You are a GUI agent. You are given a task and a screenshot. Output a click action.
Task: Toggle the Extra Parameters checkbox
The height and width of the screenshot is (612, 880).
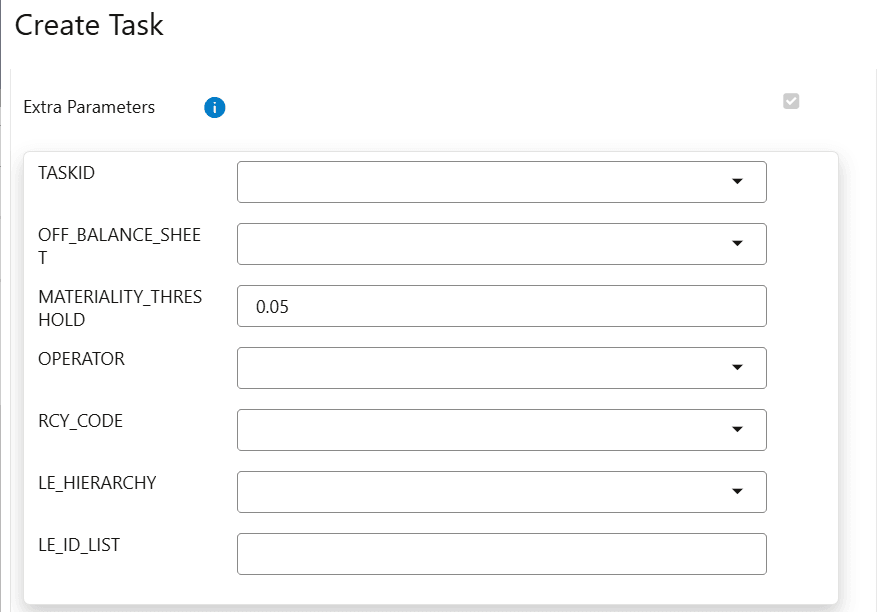791,101
